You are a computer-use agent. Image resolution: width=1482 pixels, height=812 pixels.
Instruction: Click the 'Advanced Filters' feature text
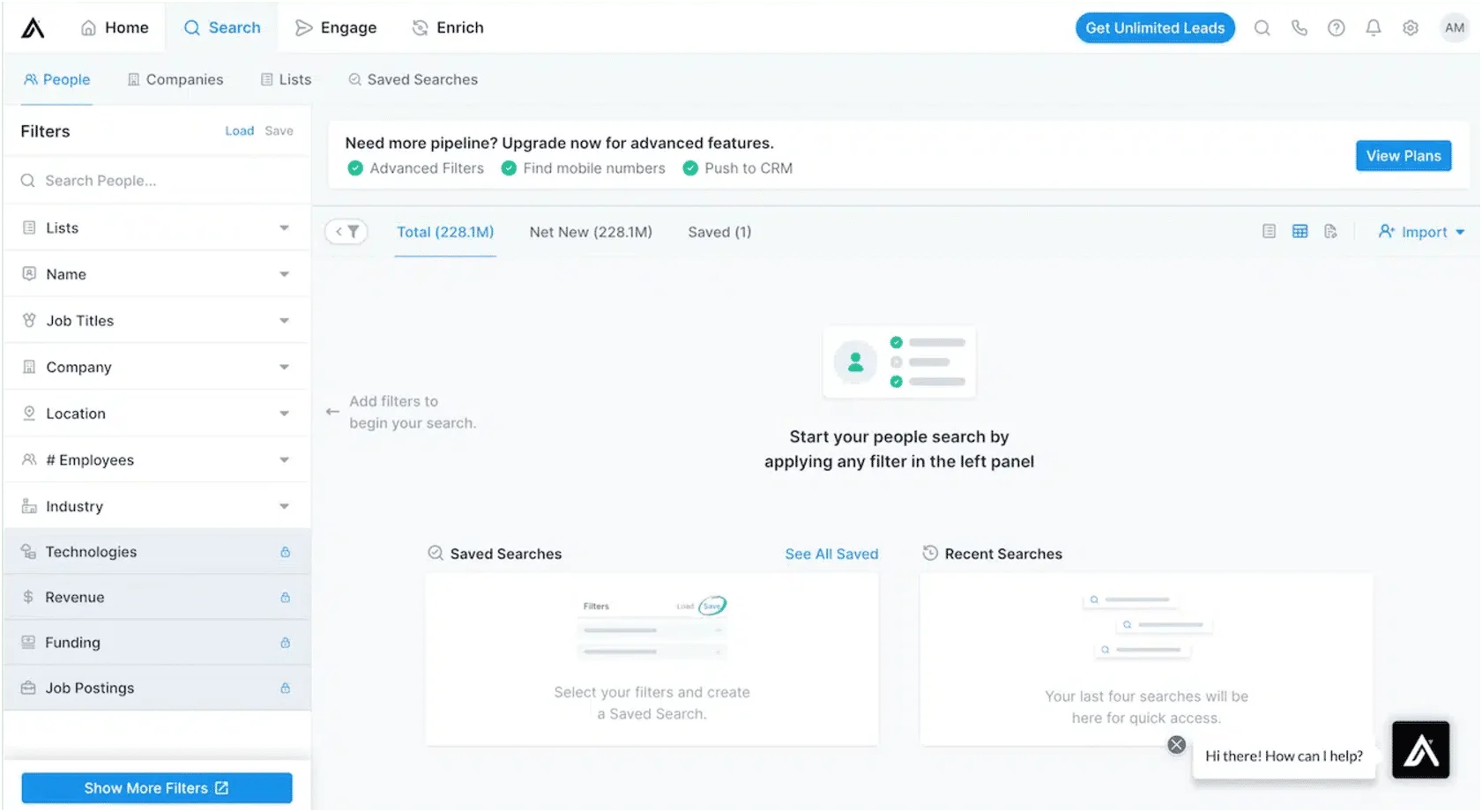[x=427, y=168]
